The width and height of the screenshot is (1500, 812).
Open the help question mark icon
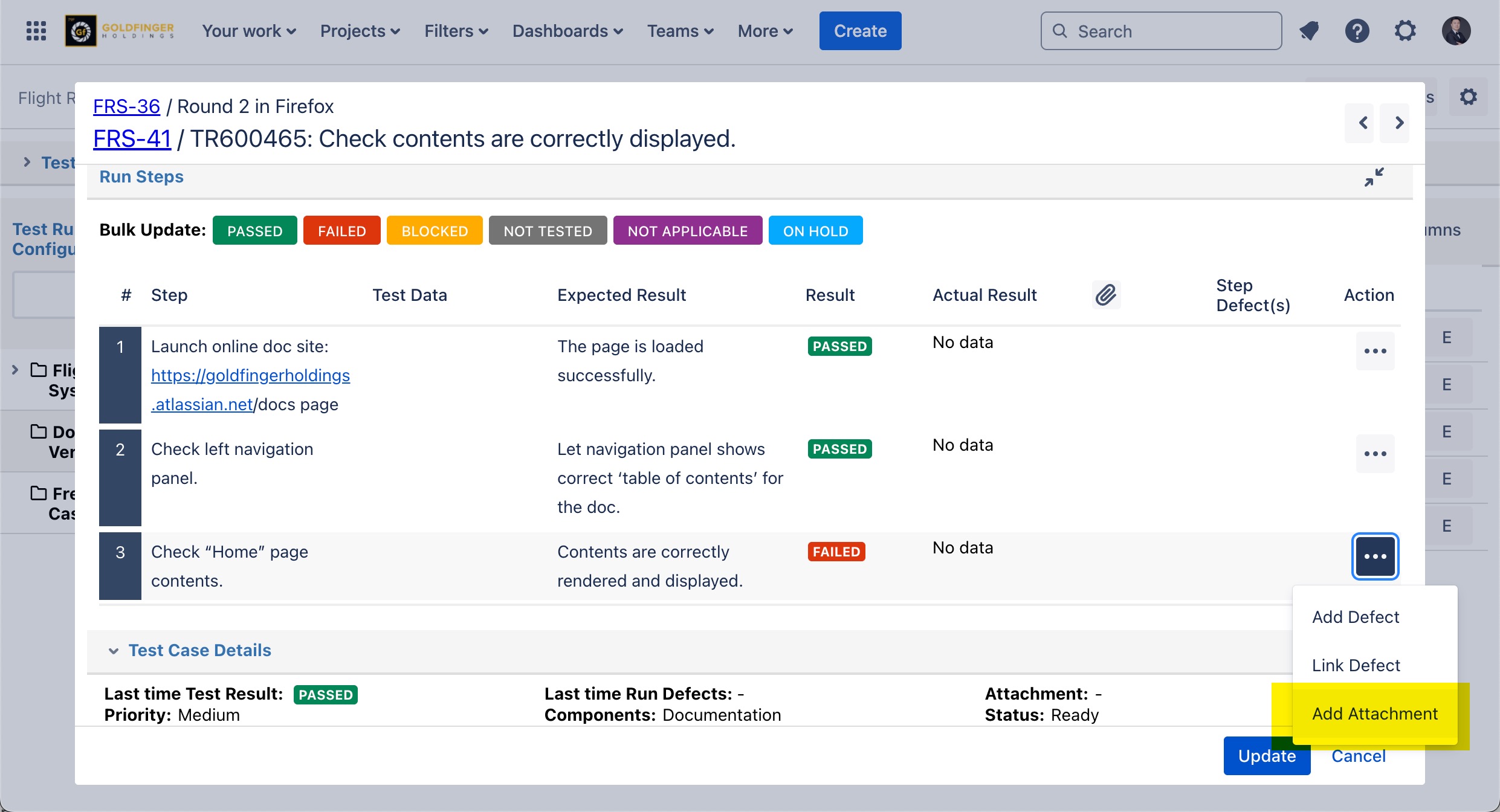[x=1357, y=31]
